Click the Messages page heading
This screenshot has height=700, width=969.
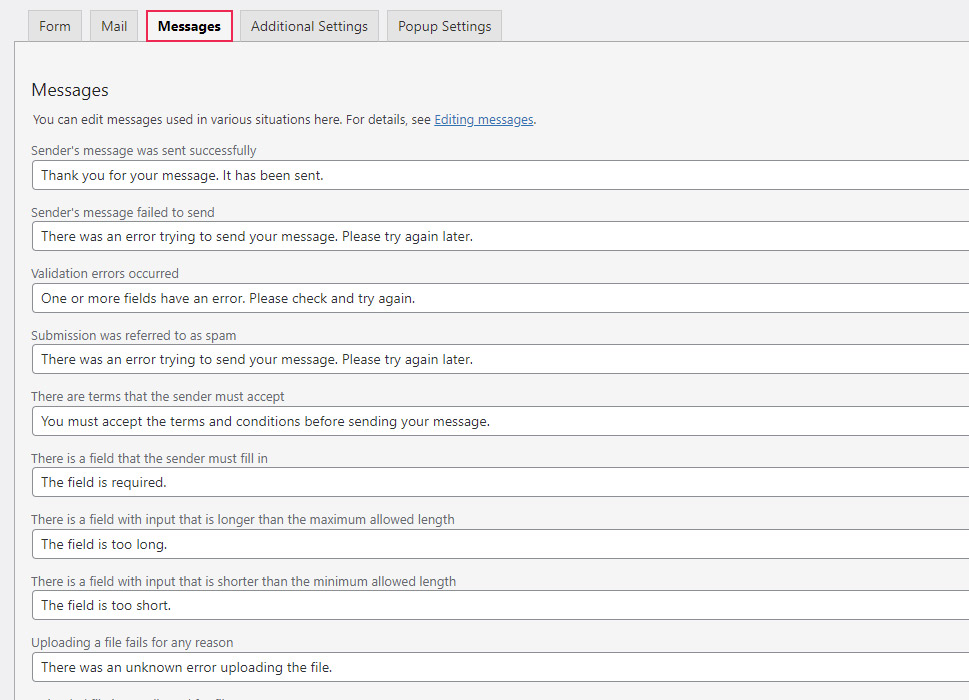coord(69,90)
